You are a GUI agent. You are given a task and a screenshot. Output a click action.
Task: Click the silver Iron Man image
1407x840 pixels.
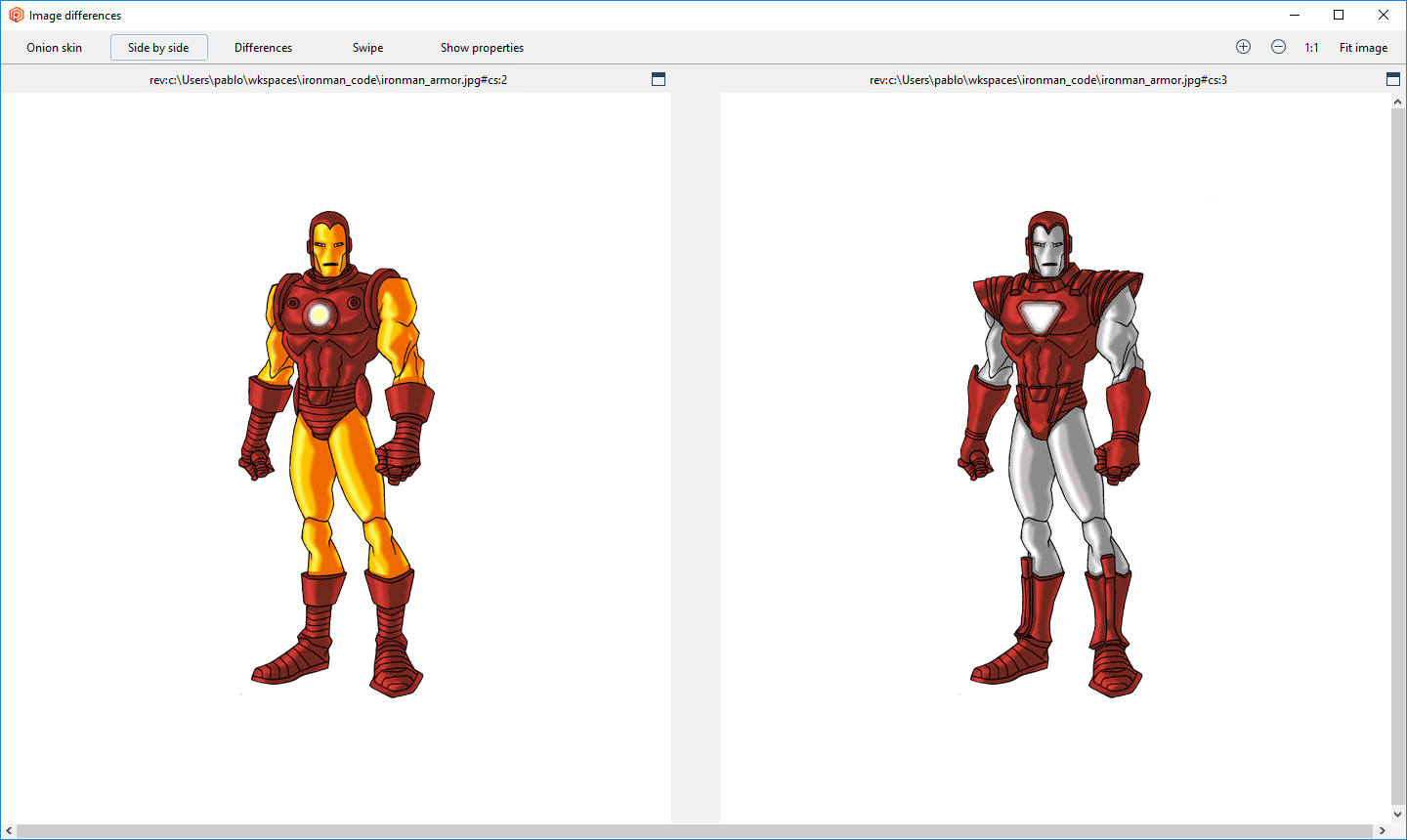[x=1054, y=454]
